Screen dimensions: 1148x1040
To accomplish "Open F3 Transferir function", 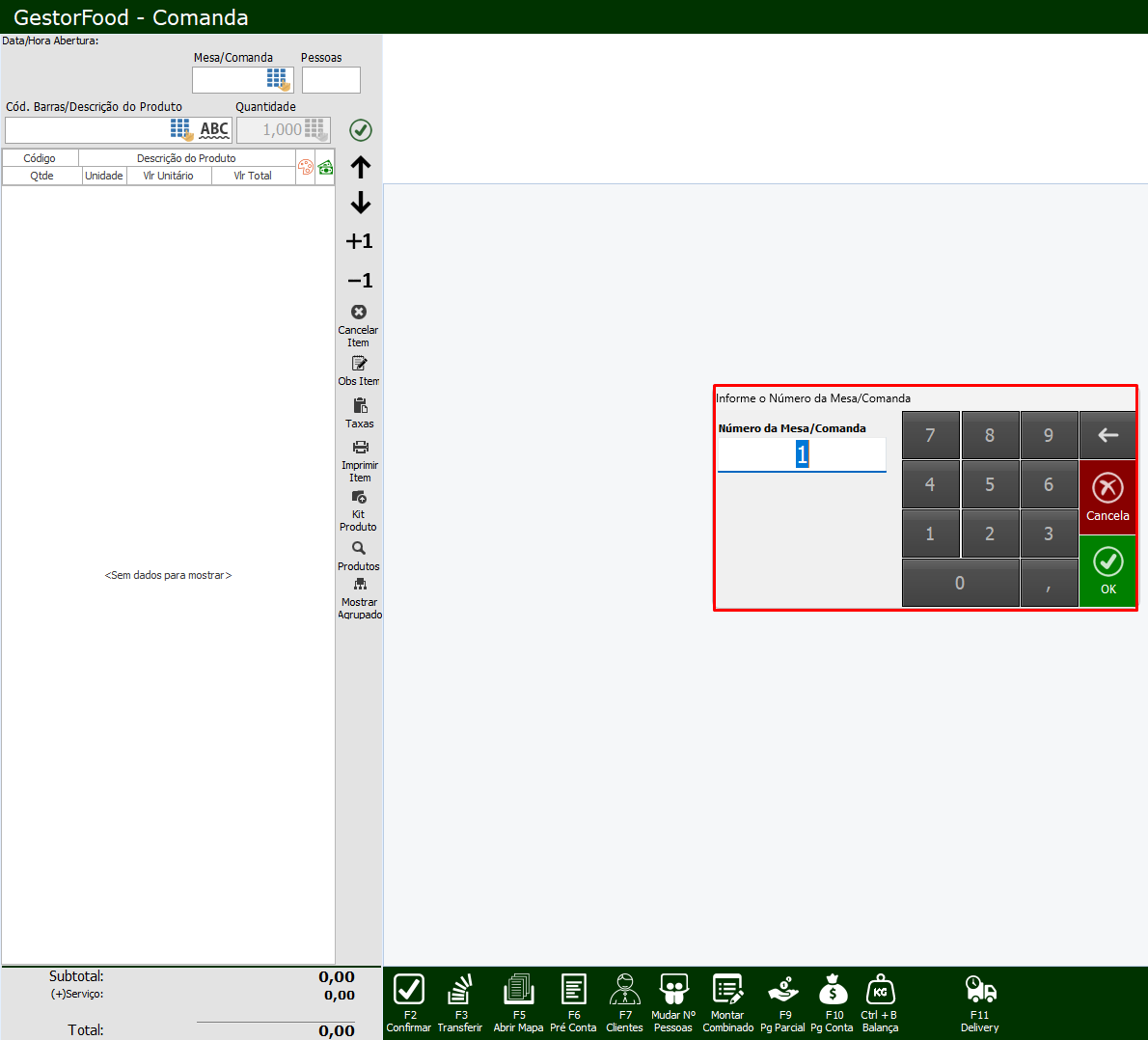I will [x=460, y=991].
